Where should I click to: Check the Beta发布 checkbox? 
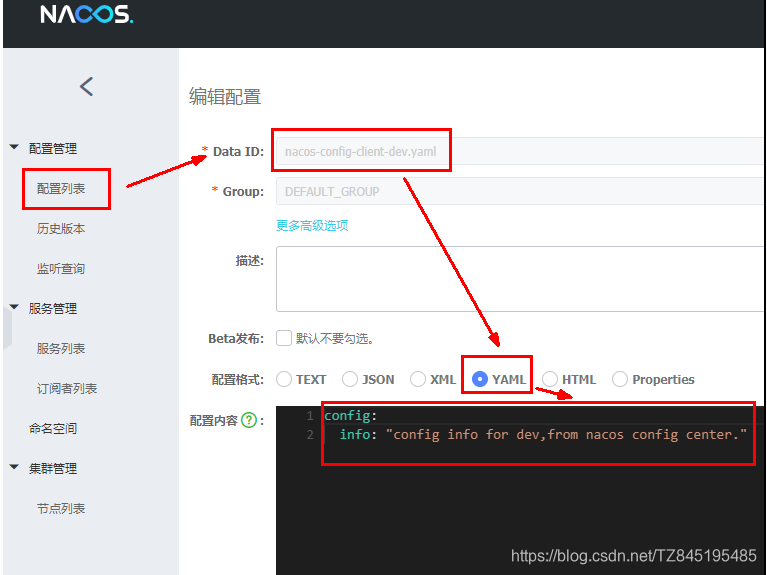(x=284, y=338)
